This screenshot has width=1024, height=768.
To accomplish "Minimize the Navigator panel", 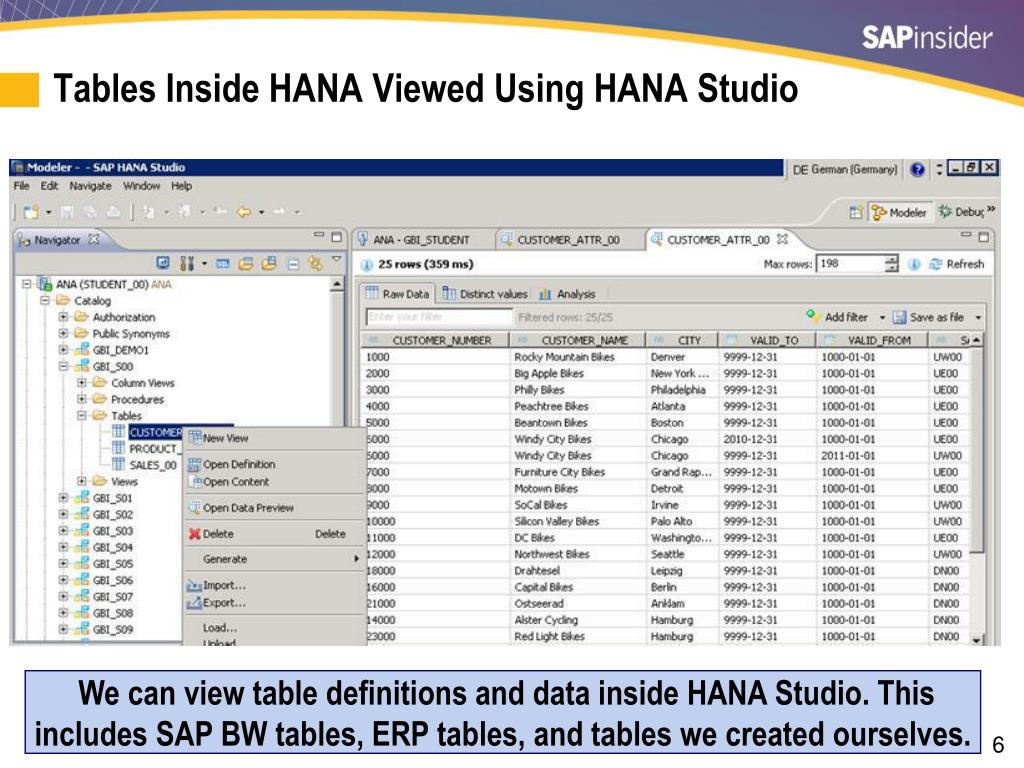I will click(x=319, y=234).
